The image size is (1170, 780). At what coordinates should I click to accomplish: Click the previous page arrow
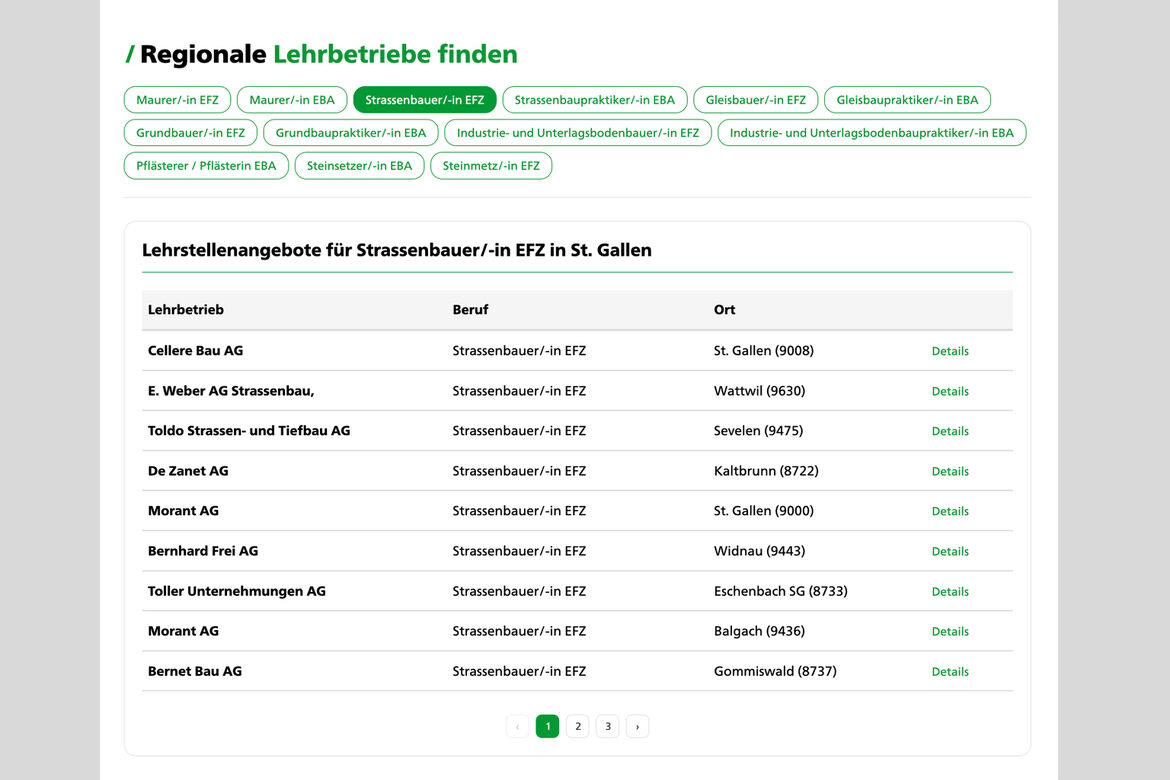[517, 726]
